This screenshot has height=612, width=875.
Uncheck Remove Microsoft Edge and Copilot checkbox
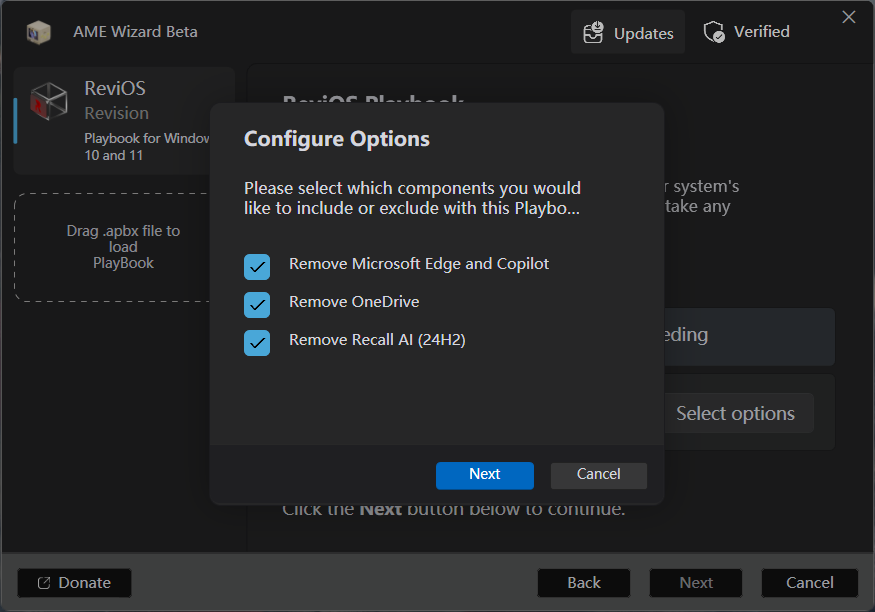pos(257,266)
